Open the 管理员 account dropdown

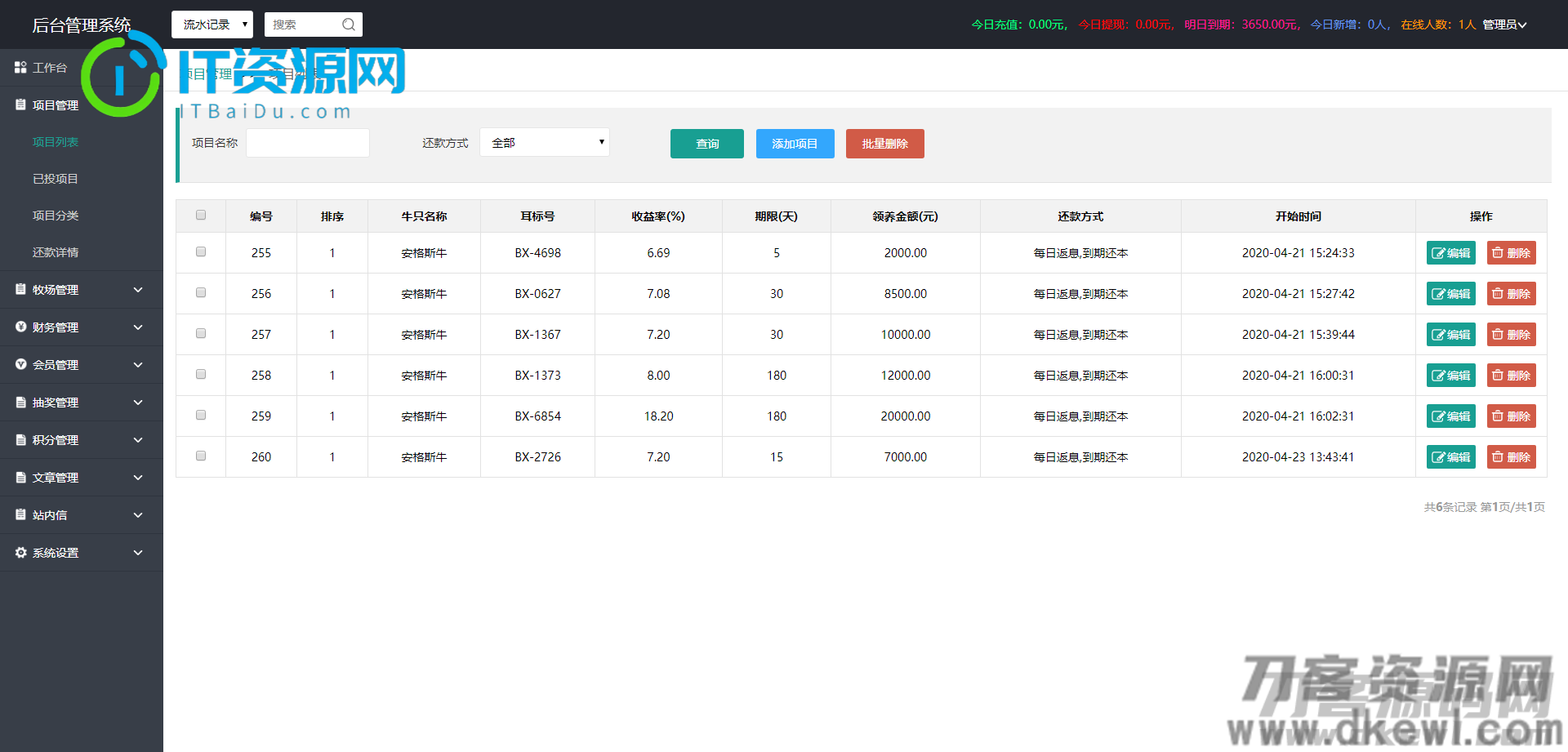[1504, 24]
